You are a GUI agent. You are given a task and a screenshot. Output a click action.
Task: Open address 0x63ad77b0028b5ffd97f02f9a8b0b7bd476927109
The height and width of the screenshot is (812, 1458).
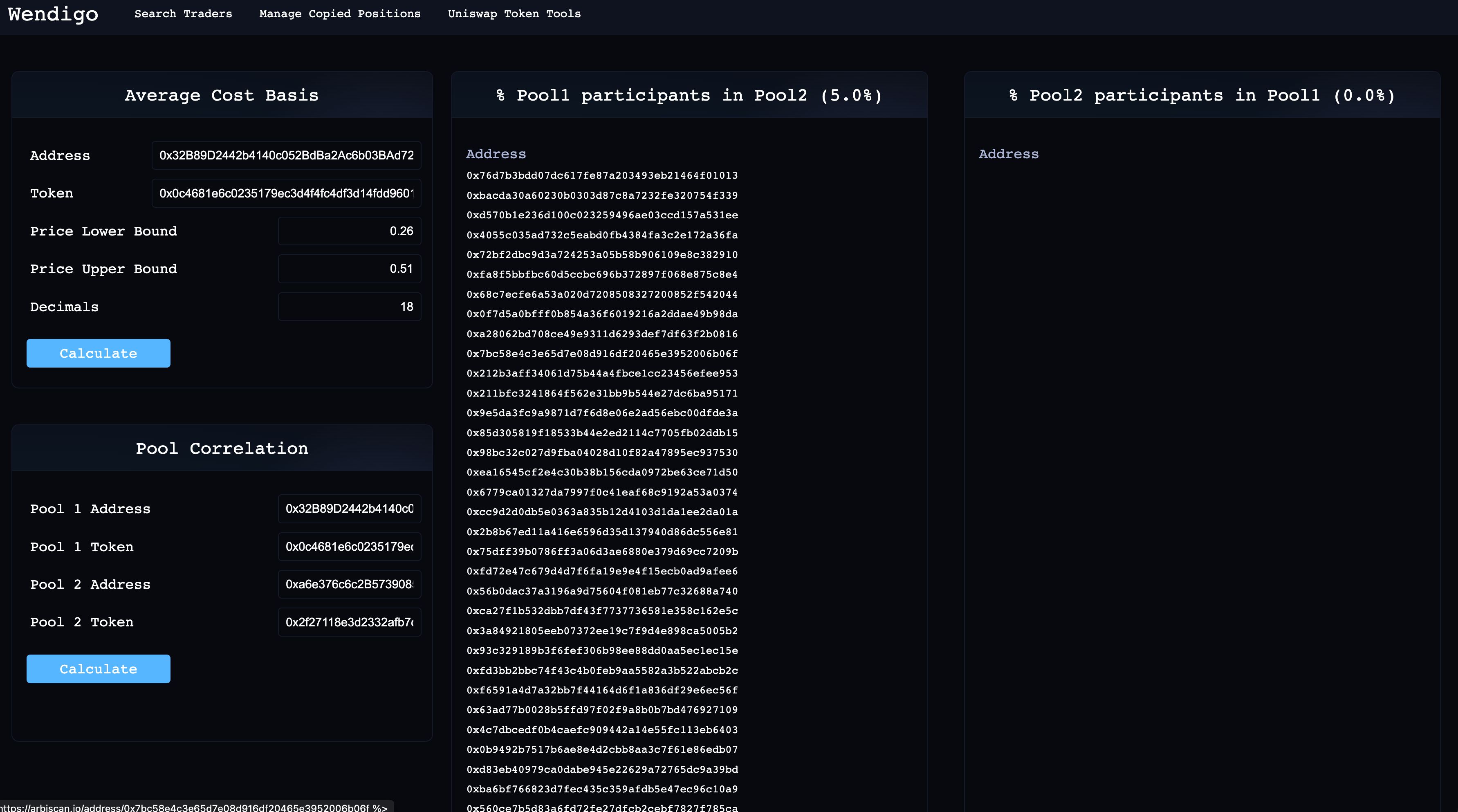(x=602, y=710)
